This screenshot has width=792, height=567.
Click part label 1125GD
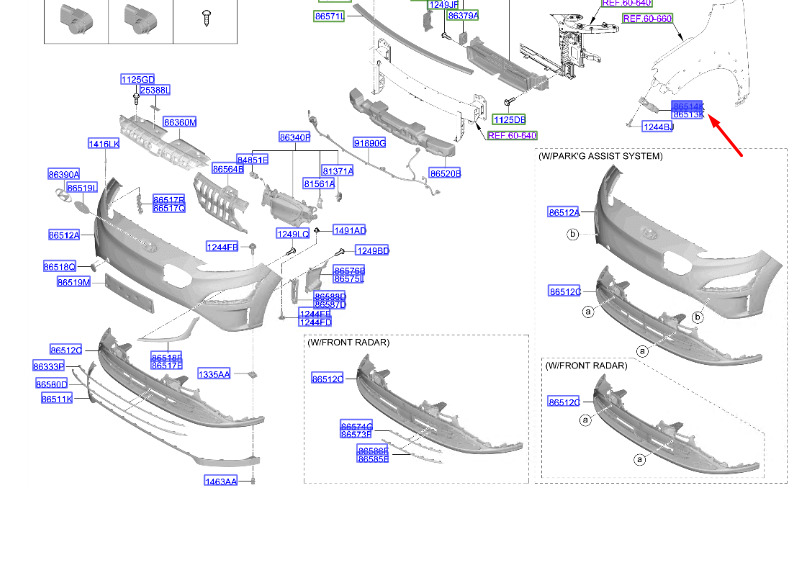pyautogui.click(x=137, y=79)
